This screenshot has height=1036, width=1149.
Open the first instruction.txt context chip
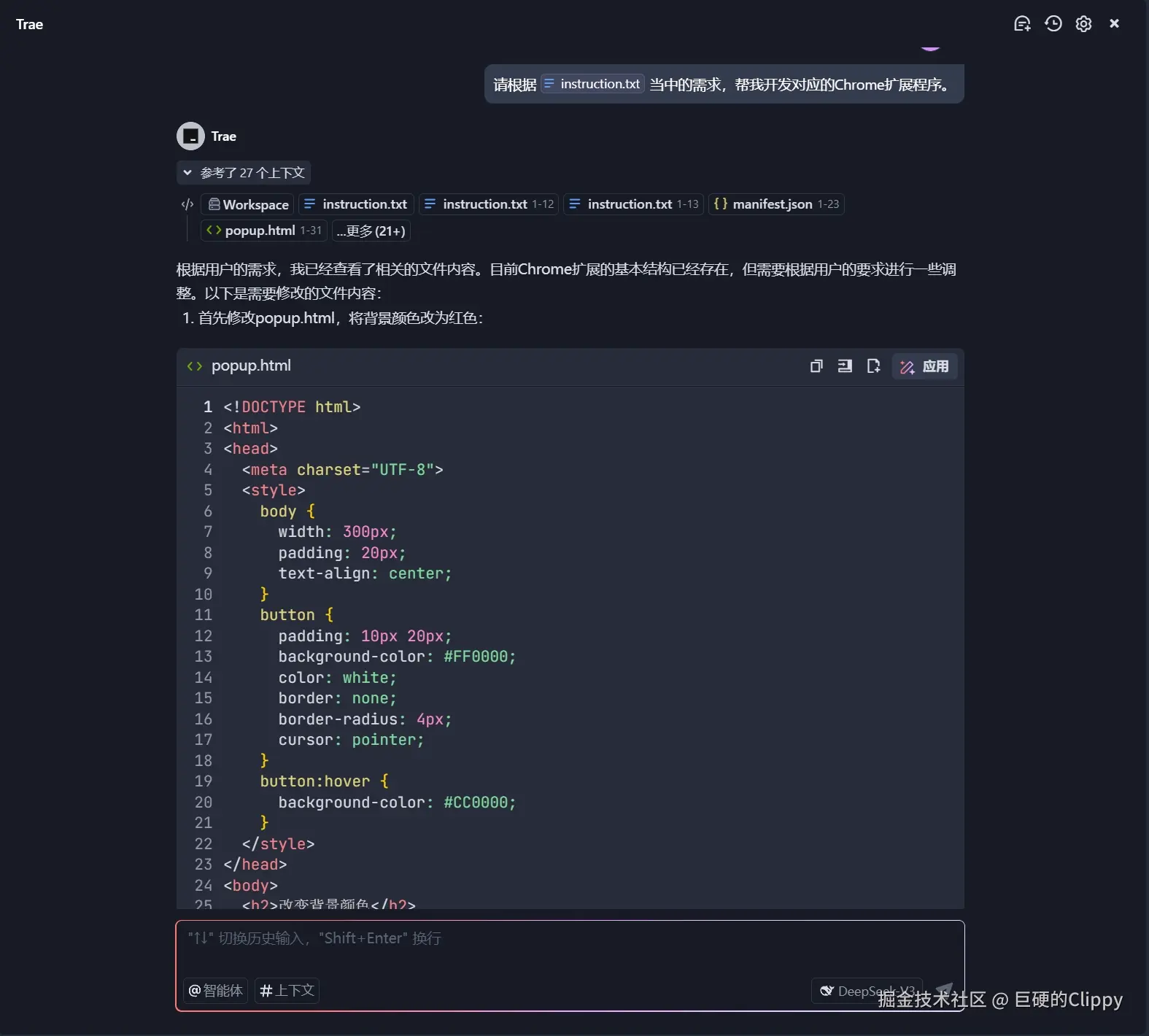356,204
